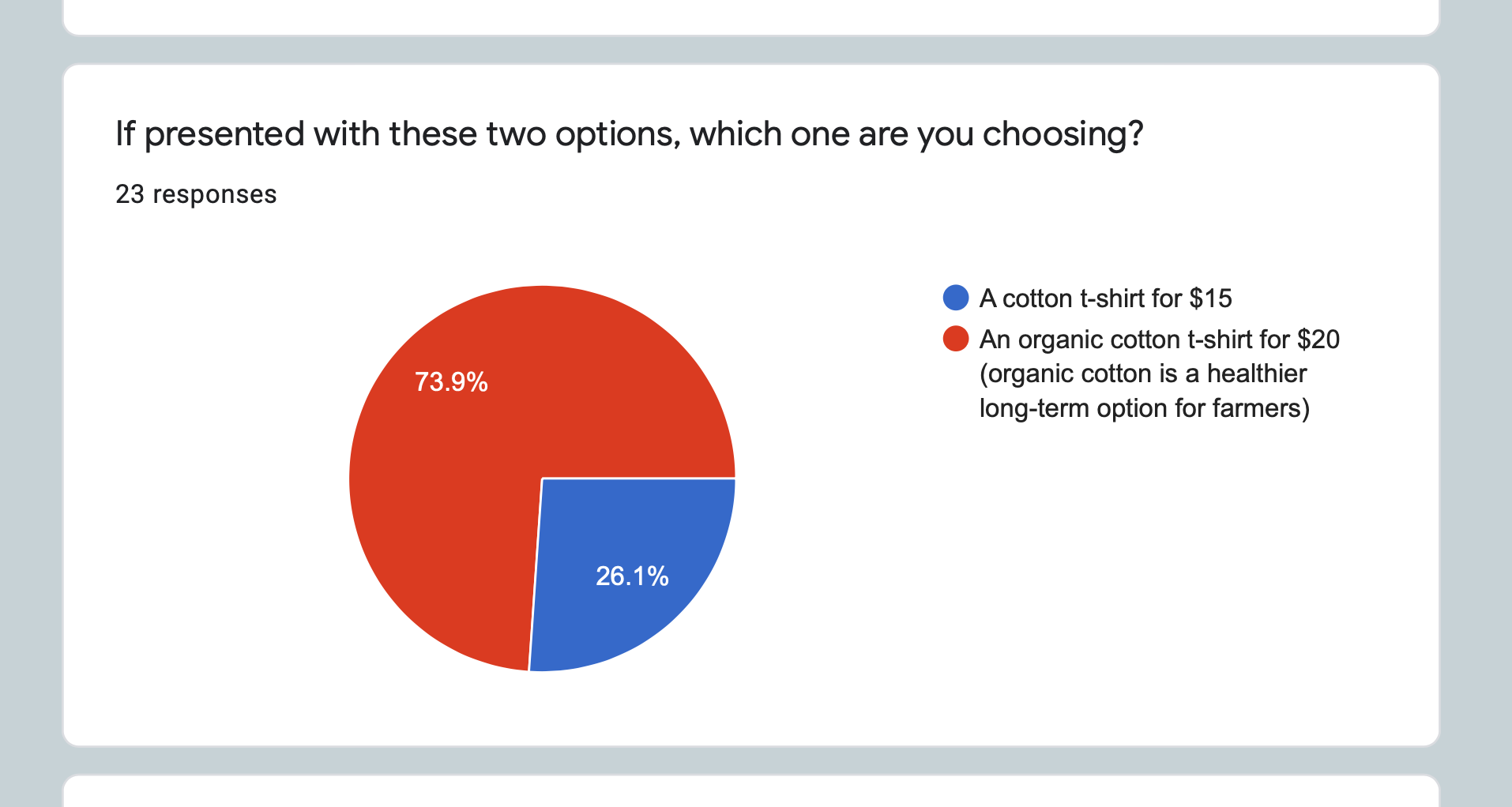Click the 73.9% percentage label
The height and width of the screenshot is (807, 1512).
coord(451,382)
